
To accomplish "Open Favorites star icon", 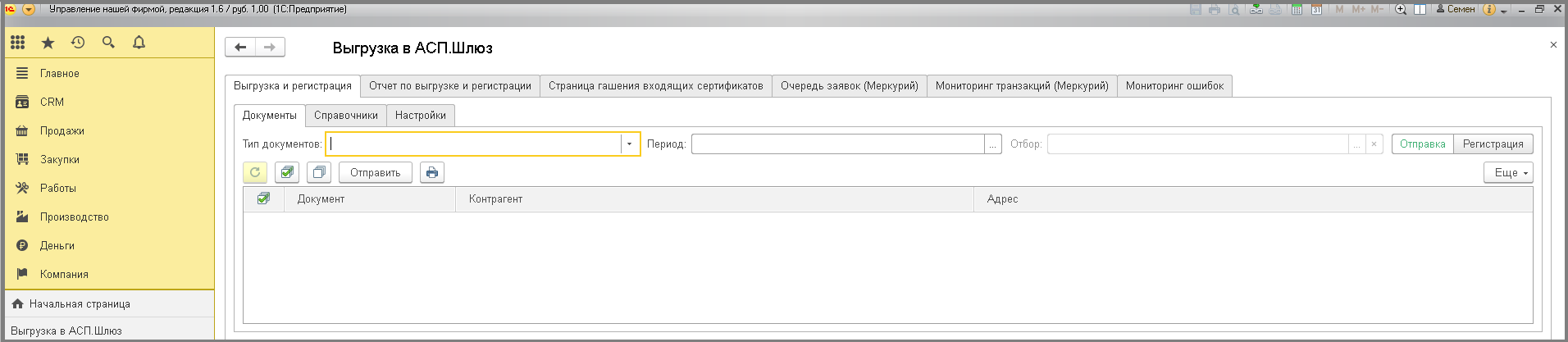I will click(x=48, y=43).
